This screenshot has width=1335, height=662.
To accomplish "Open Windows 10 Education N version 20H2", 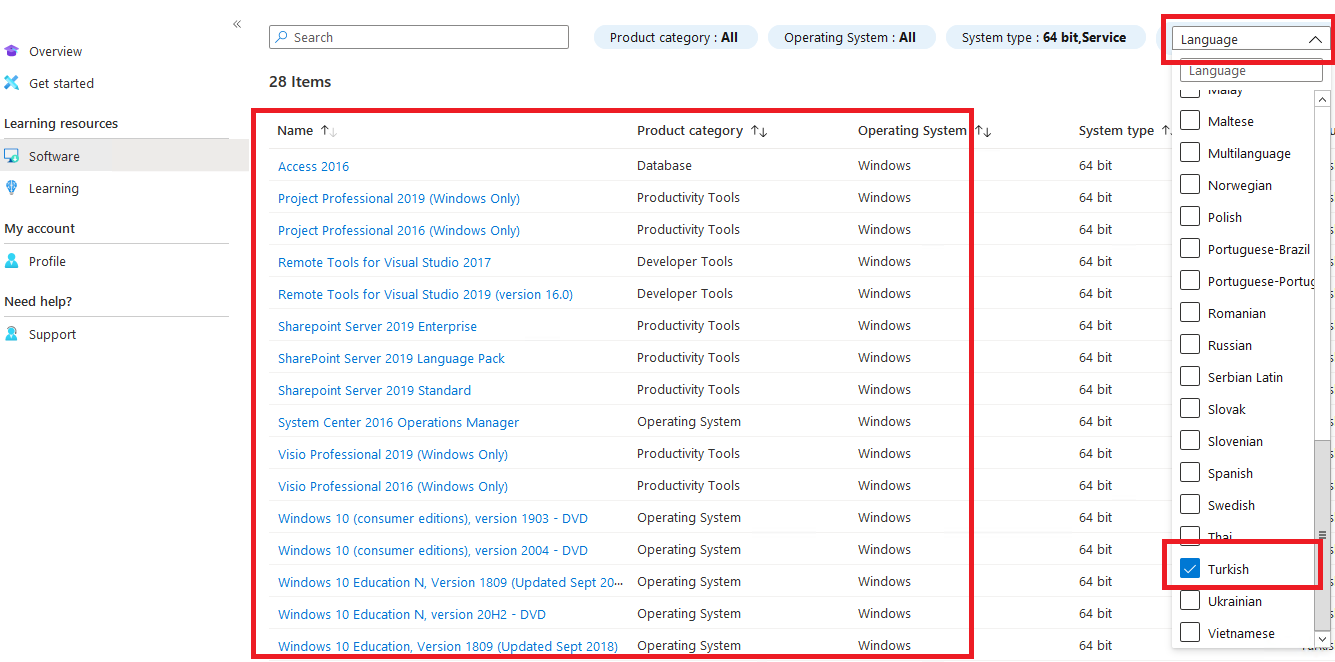I will click(412, 614).
